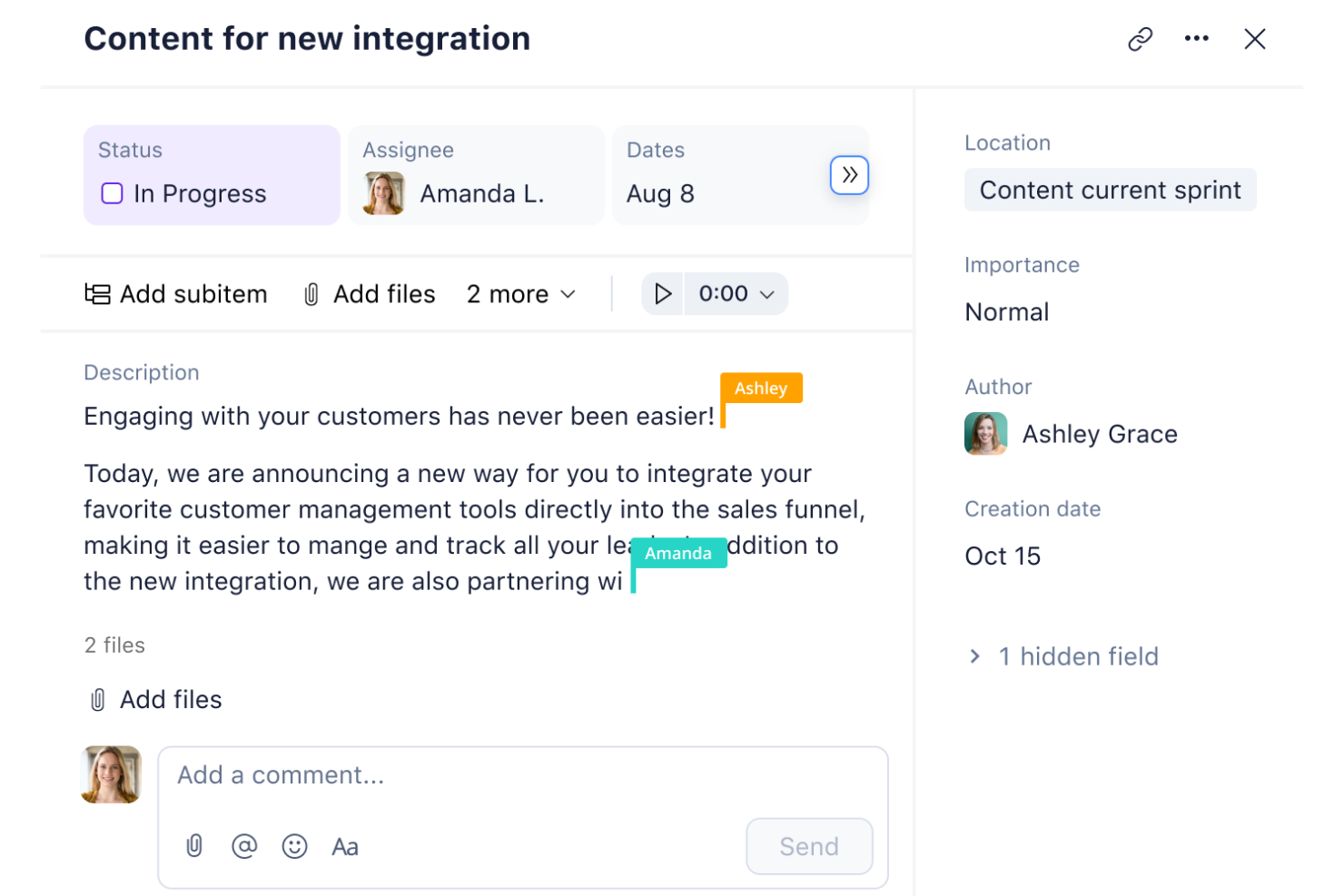View the 2 files attached link
1344x896 pixels.
[x=114, y=645]
